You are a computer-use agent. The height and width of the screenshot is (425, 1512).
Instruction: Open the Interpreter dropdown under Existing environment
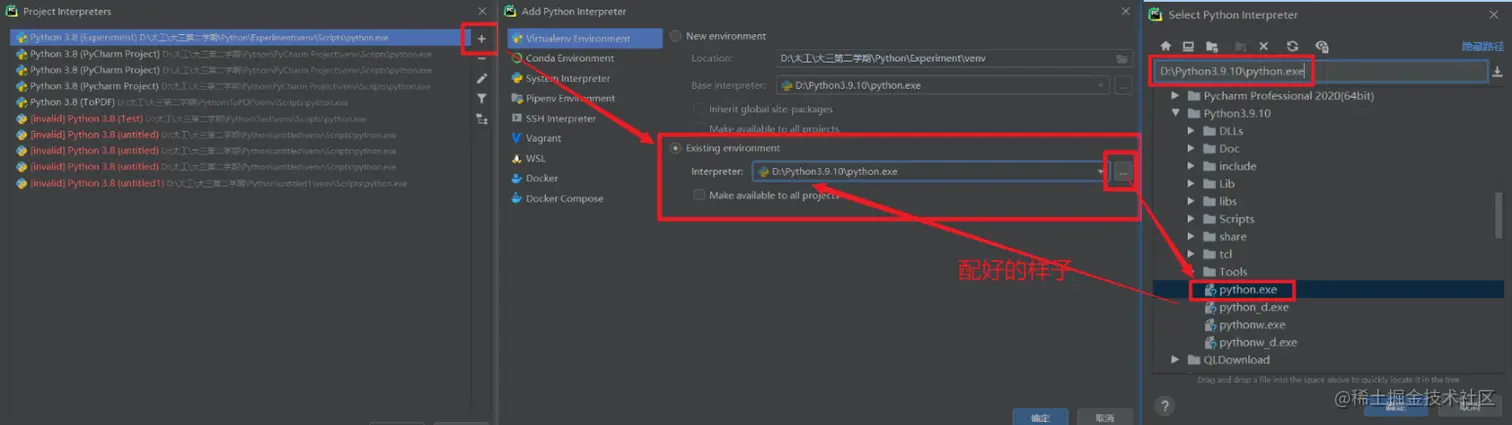click(1101, 172)
